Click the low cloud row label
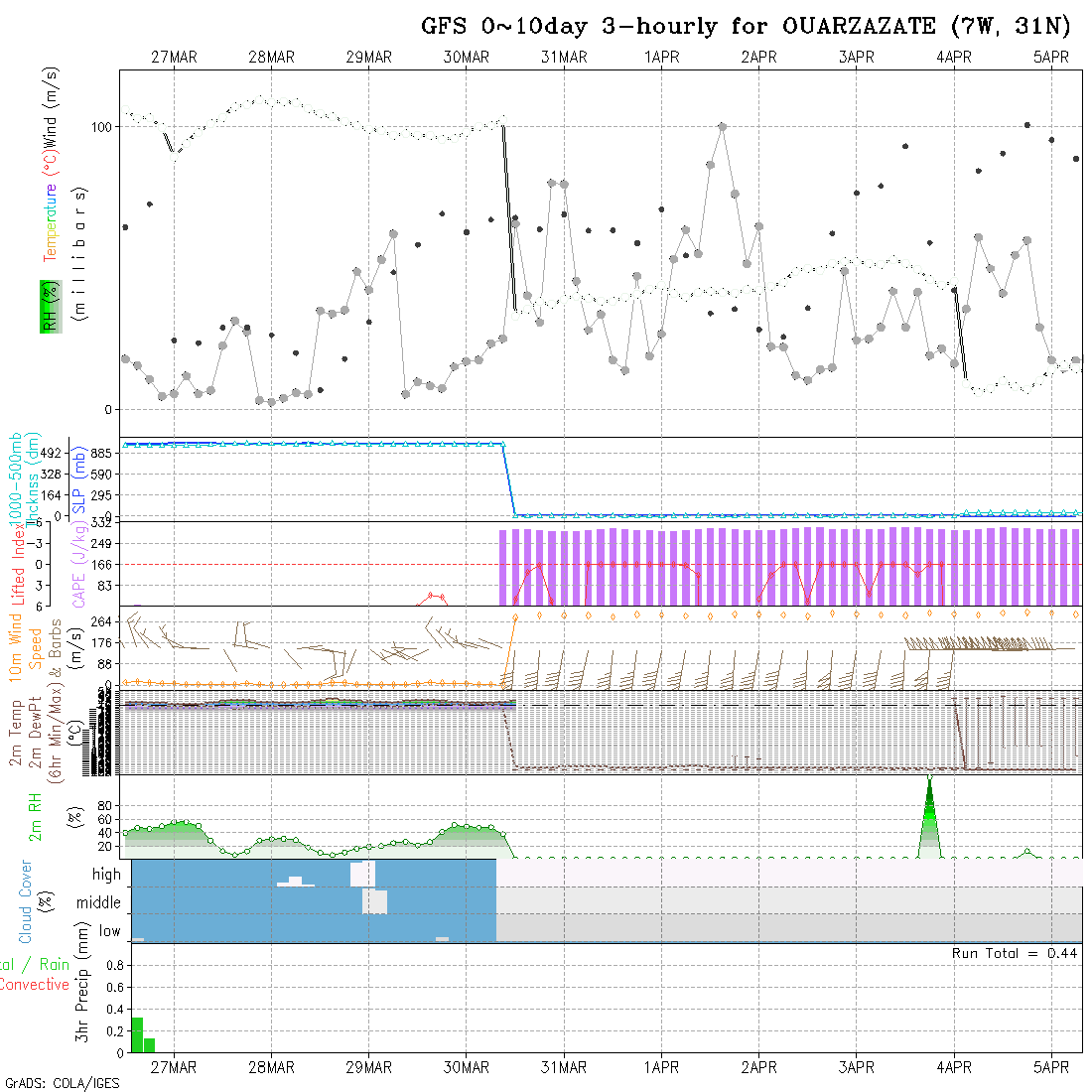The height and width of the screenshot is (1092, 1092). [x=109, y=931]
